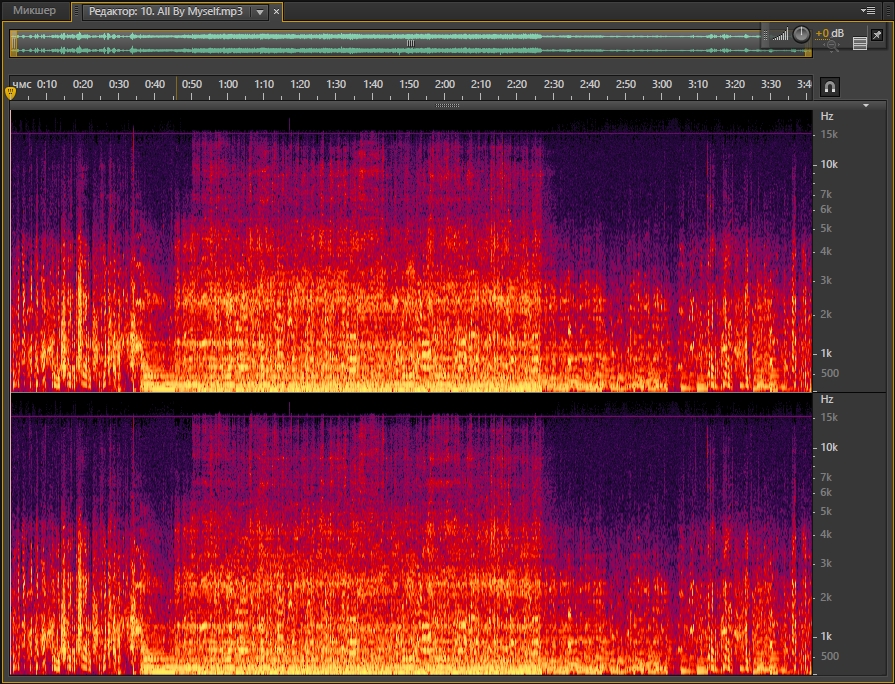This screenshot has width=895, height=684.
Task: Click the volume bars icon in the HUD
Action: tap(780, 35)
